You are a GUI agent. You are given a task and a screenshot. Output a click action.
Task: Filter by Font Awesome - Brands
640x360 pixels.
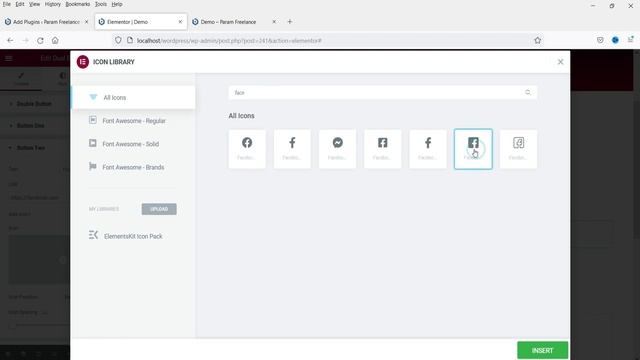tap(133, 167)
